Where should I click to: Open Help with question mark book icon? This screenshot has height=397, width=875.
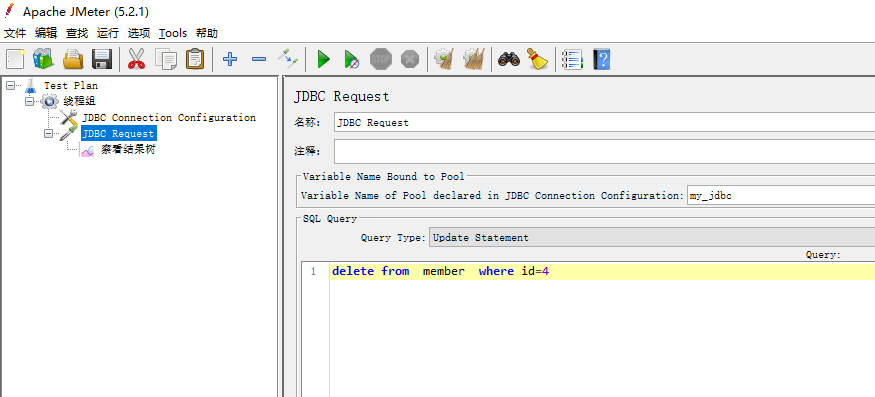pyautogui.click(x=602, y=59)
